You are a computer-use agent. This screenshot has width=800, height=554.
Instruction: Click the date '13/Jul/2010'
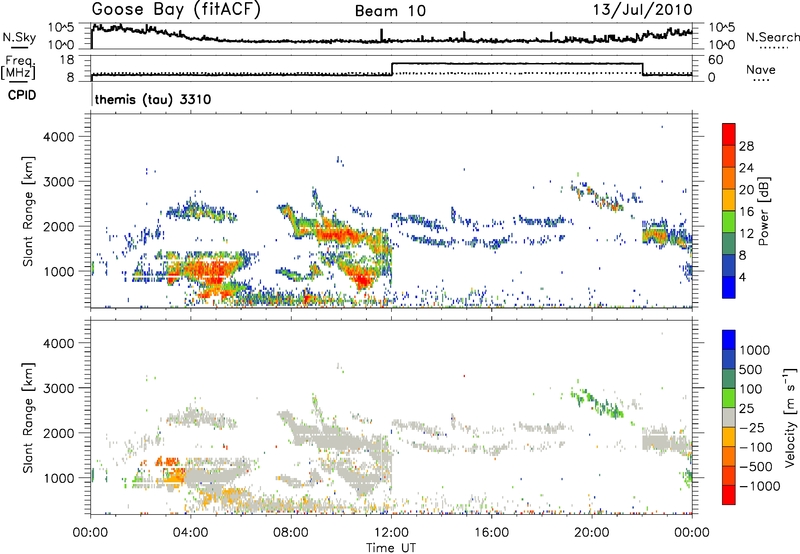pos(642,10)
